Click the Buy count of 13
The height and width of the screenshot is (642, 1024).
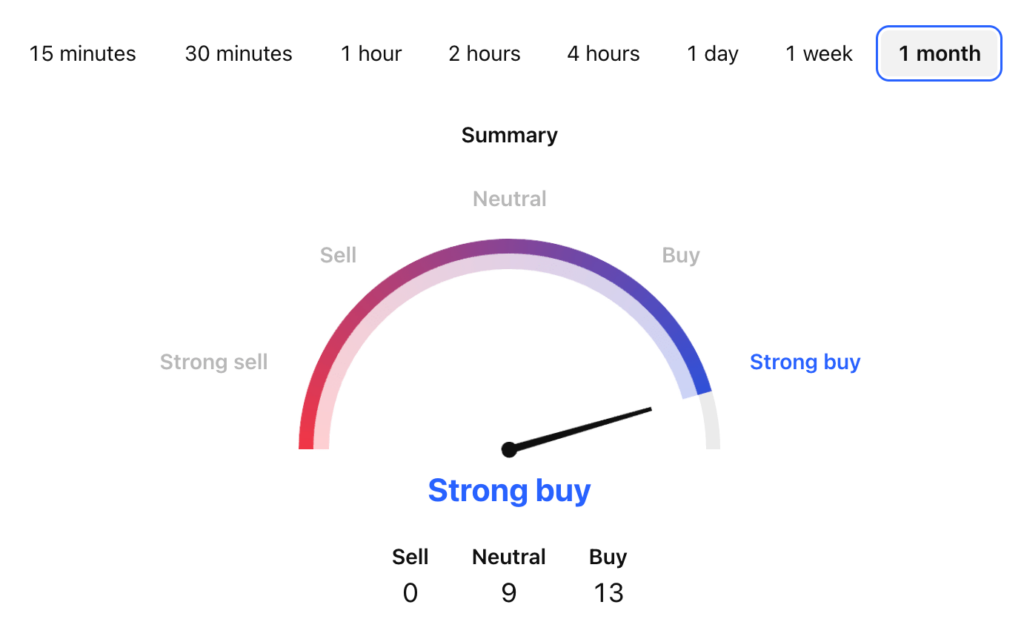click(608, 593)
